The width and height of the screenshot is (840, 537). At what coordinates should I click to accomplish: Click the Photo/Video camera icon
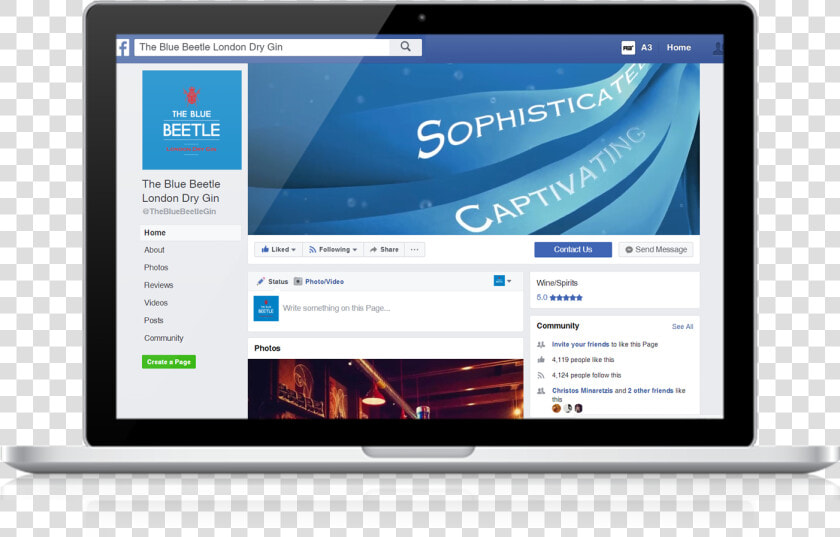[298, 281]
